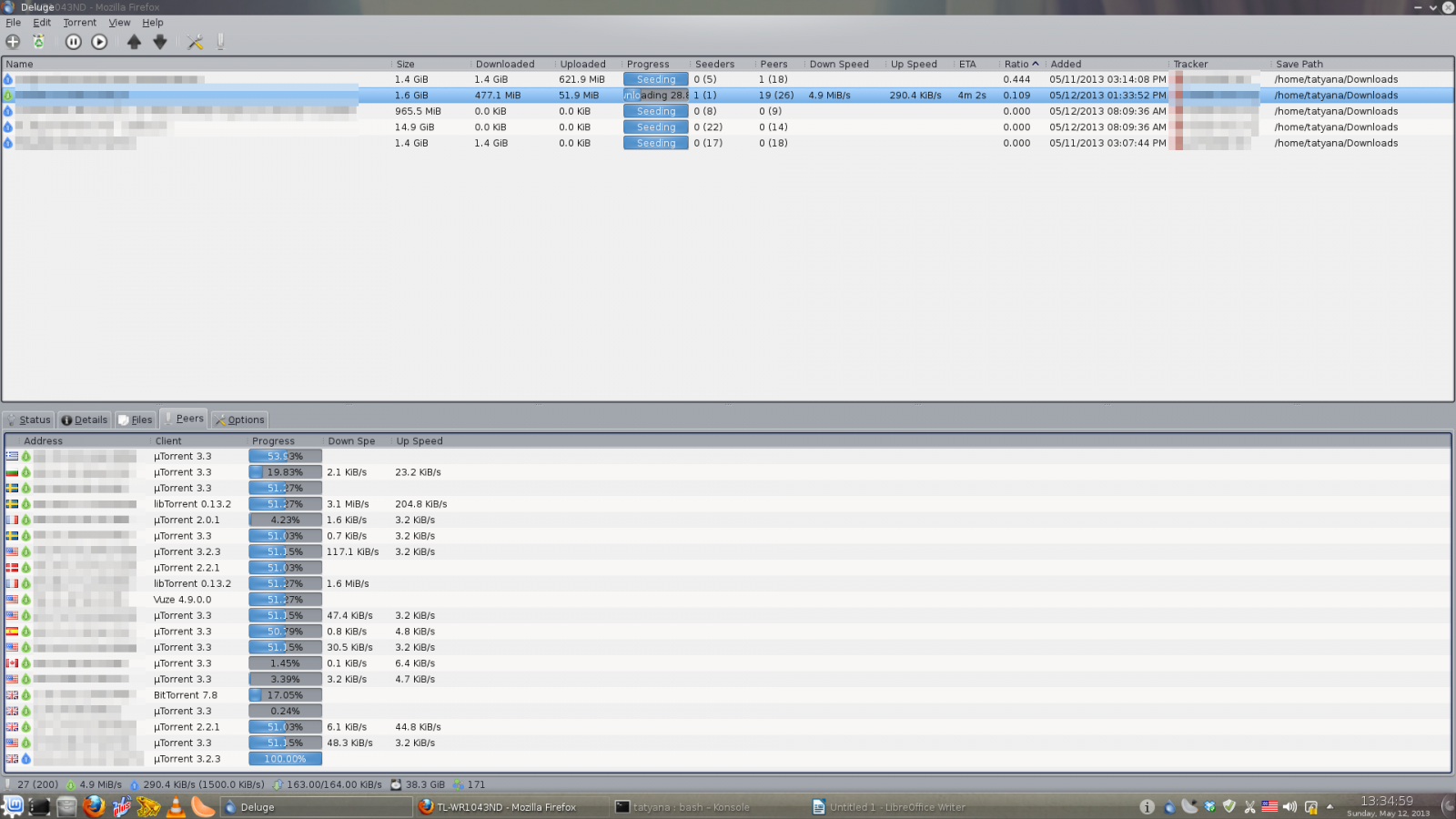
Task: Resume the torrent with the play icon
Action: tap(99, 42)
